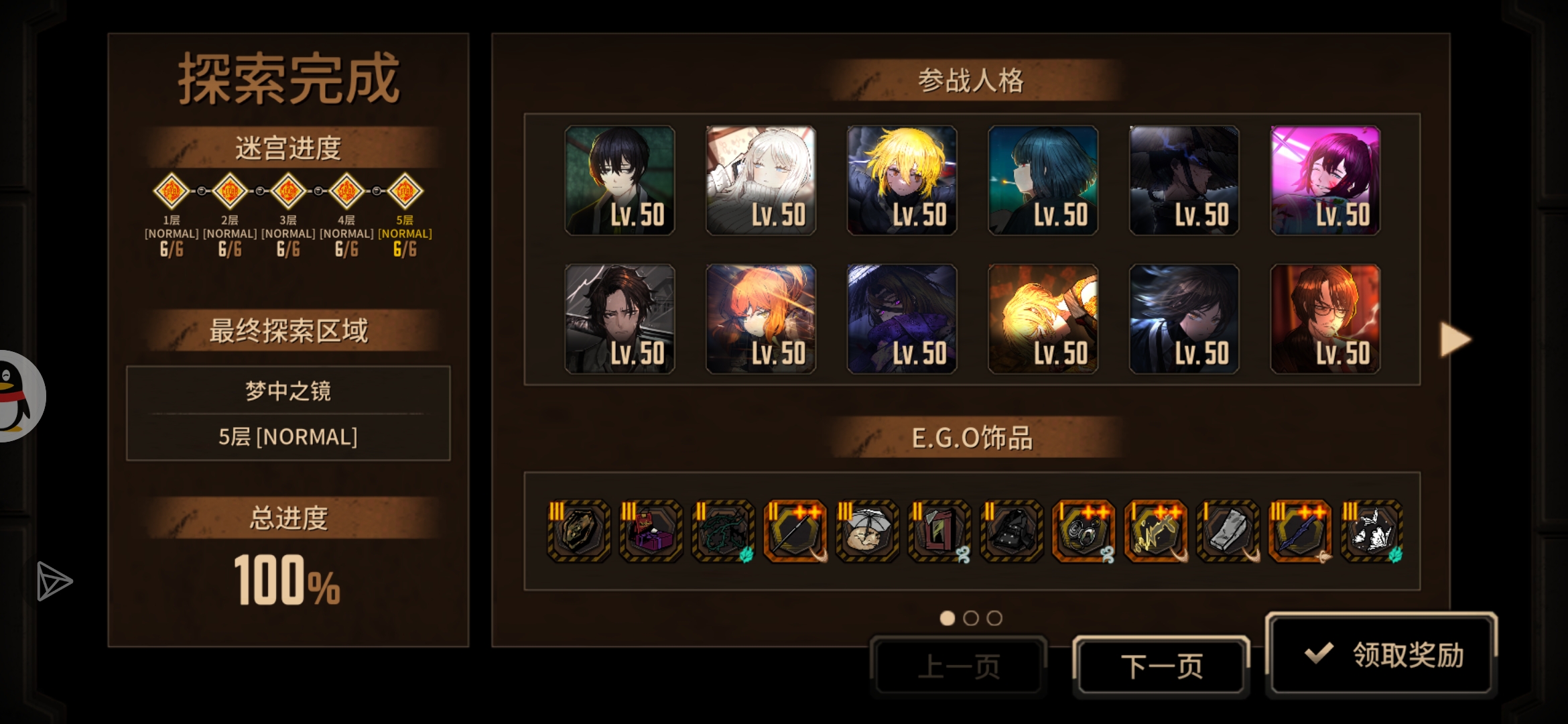The height and width of the screenshot is (724, 1568).
Task: Click the 下一页 next page button
Action: pos(1161,666)
